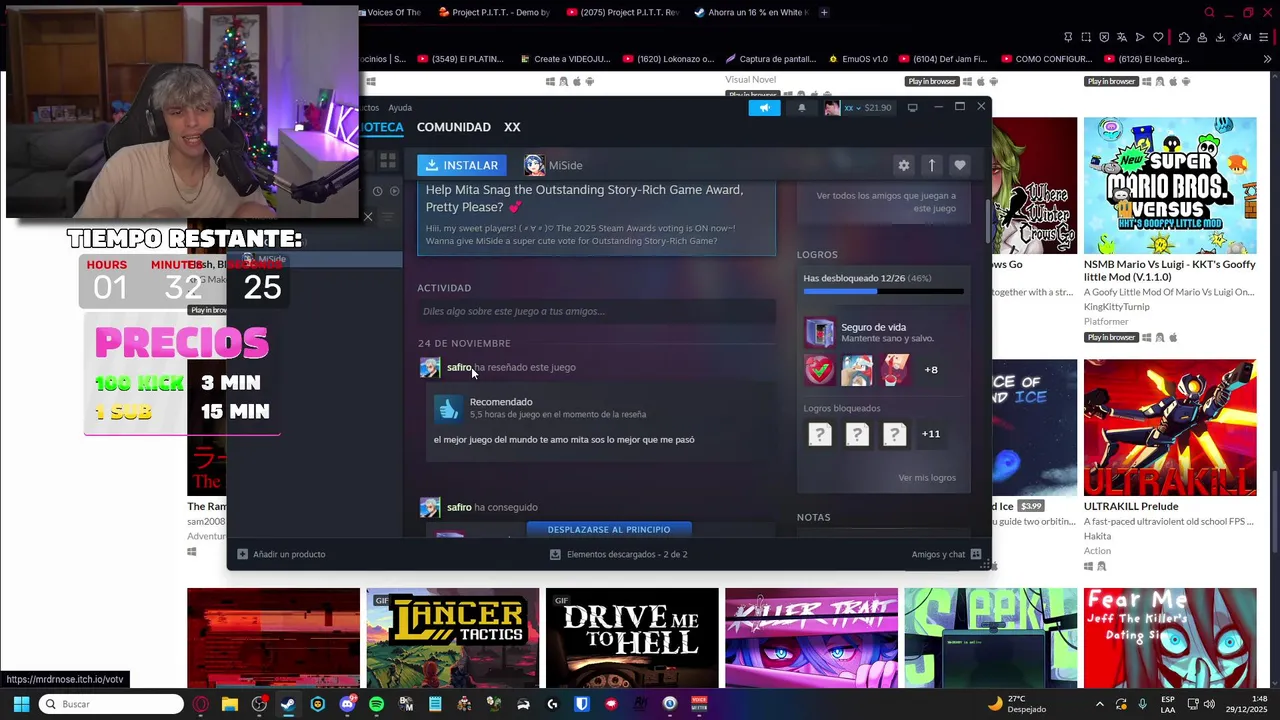Click the achievements 12/26 progress bar
The image size is (1280, 720).
click(883, 292)
